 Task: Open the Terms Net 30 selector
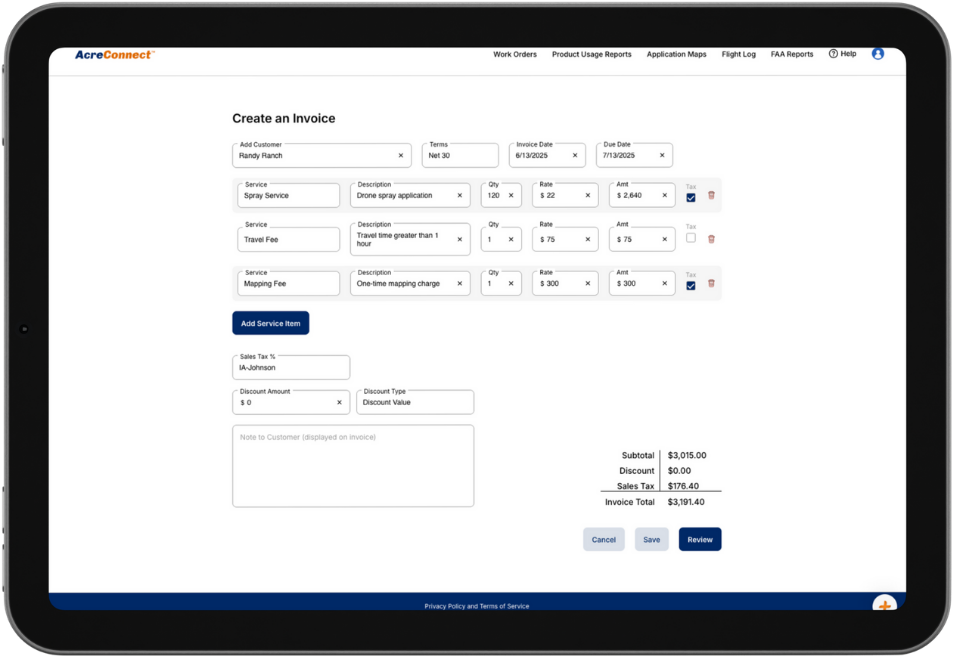[x=460, y=155]
